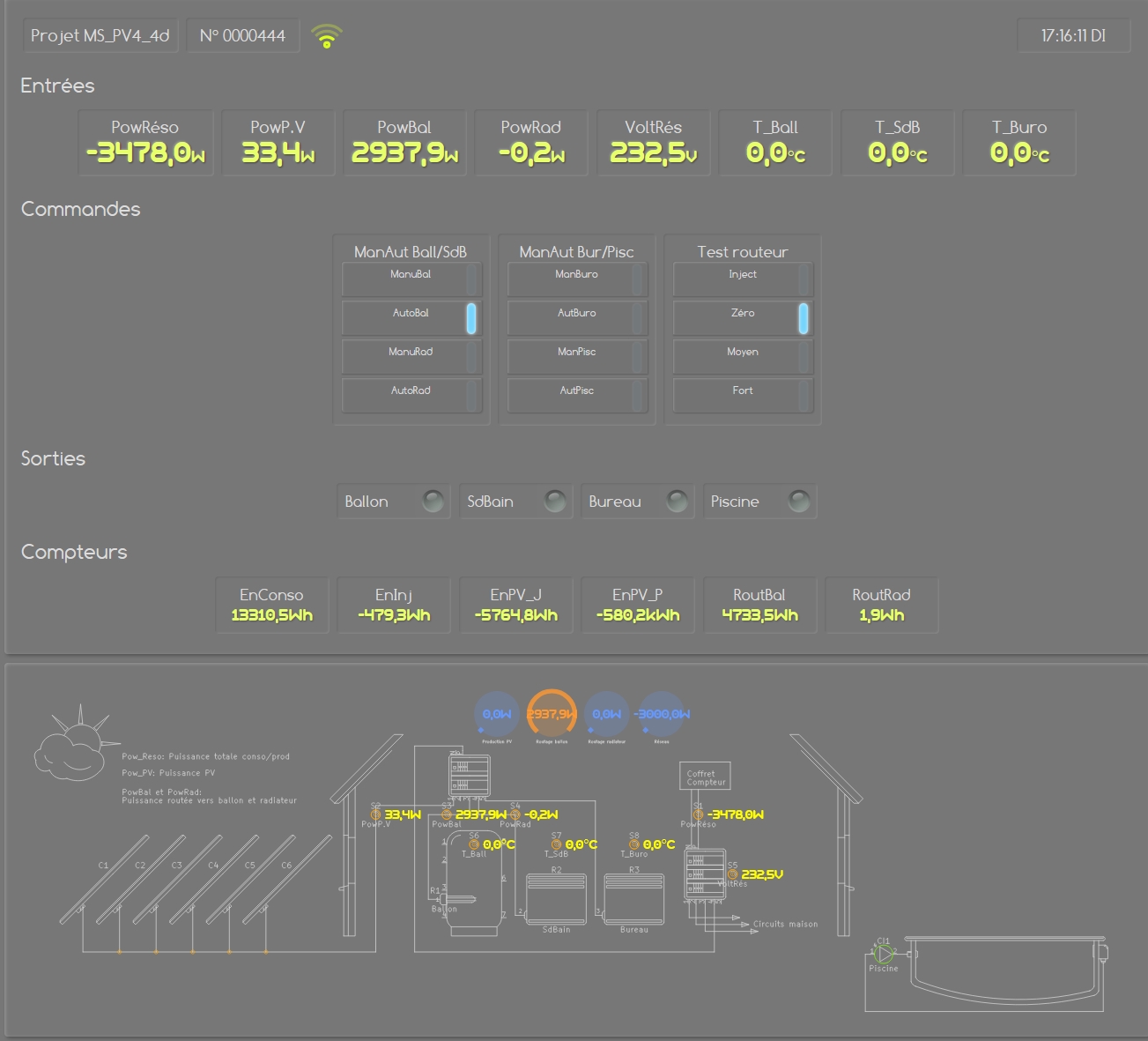Click the Projet MS_PV4_4d title field
This screenshot has height=1041, width=1148.
click(x=100, y=36)
